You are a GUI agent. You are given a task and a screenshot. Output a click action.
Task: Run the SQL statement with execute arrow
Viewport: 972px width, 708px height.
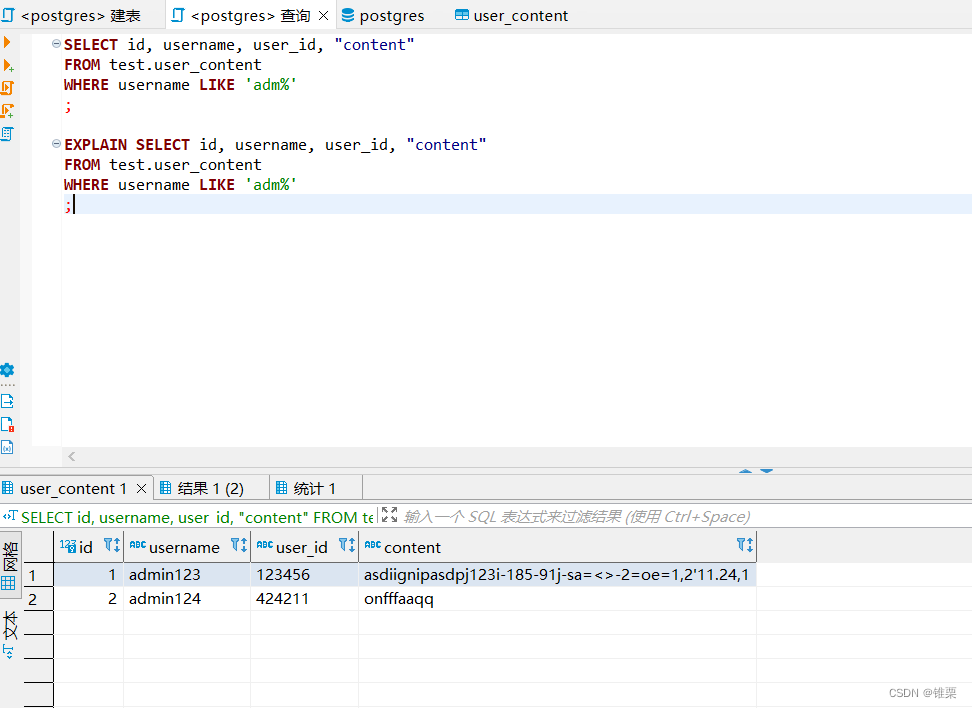[x=7, y=42]
